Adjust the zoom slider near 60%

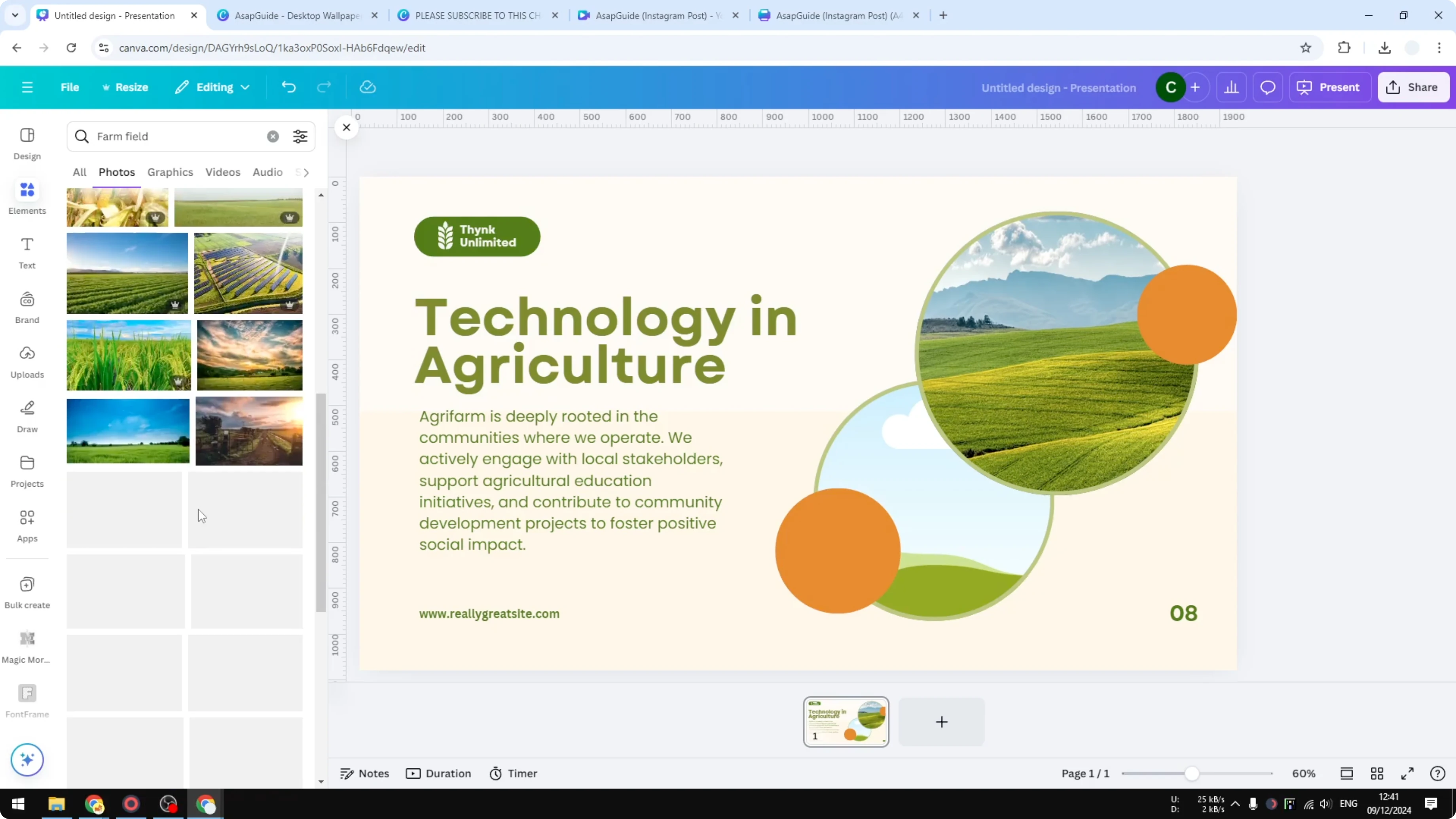1192,773
